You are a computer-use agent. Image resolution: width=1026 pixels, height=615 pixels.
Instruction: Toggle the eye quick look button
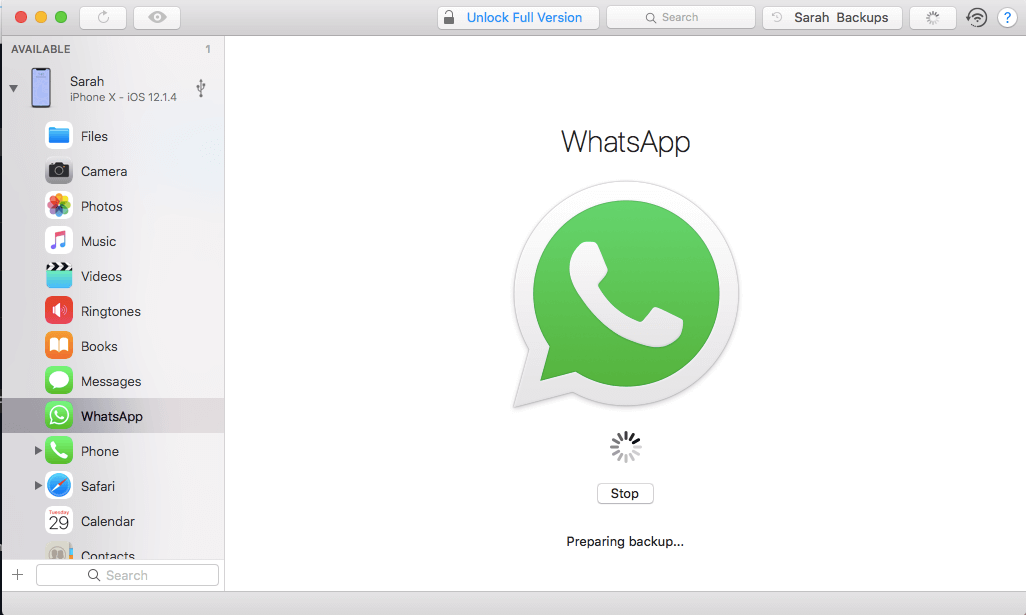(x=157, y=18)
